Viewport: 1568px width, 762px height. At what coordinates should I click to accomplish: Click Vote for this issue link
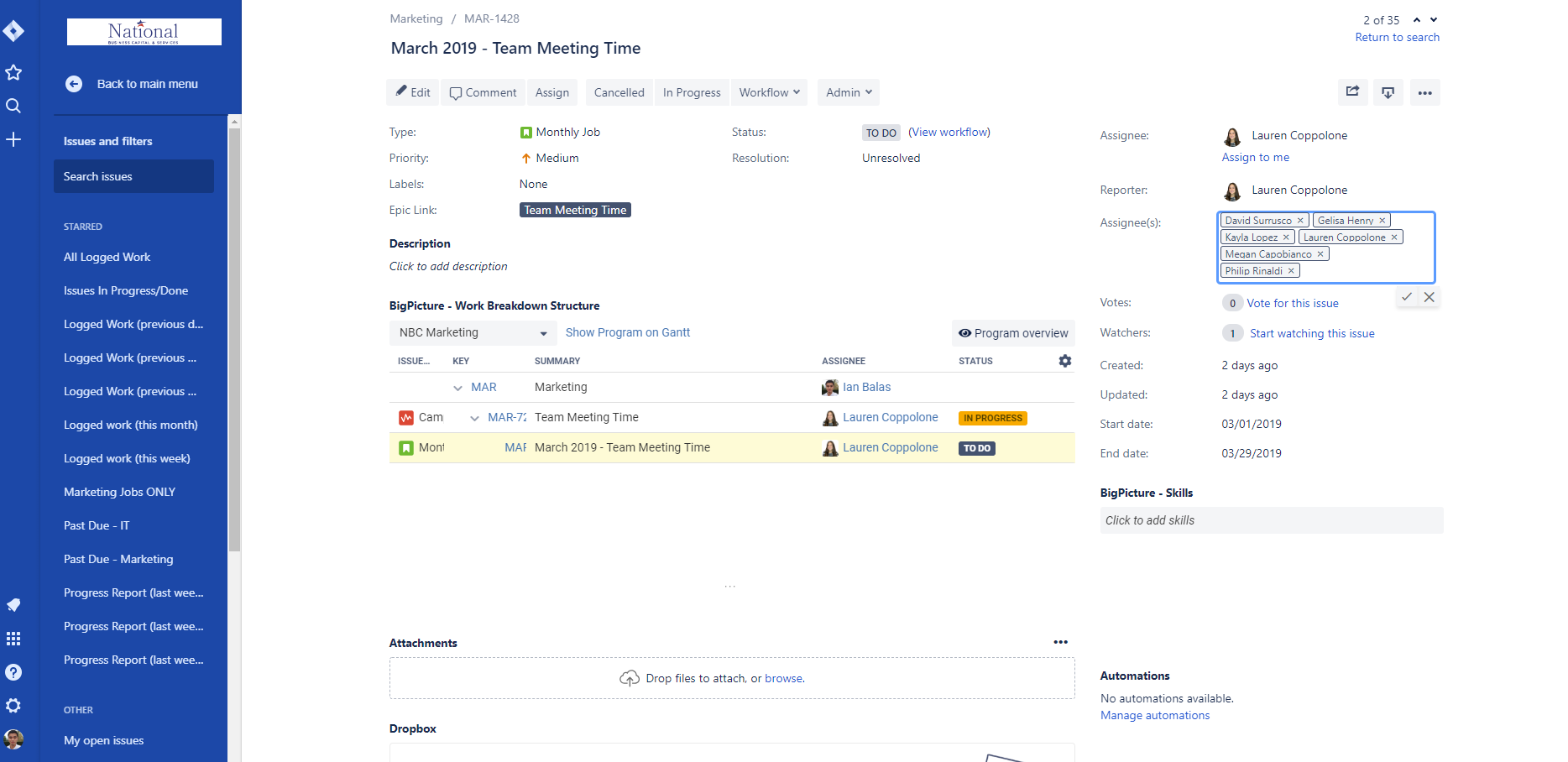tap(1293, 303)
